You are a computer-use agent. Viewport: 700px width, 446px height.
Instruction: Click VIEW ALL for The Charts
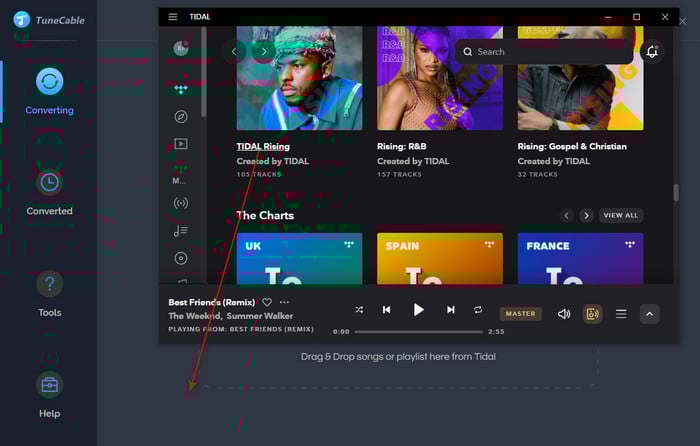pos(621,215)
